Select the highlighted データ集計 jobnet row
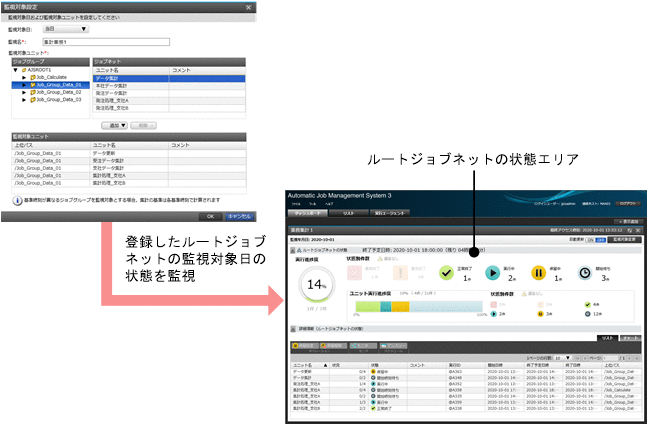This screenshot has height=425, width=648. coord(169,78)
